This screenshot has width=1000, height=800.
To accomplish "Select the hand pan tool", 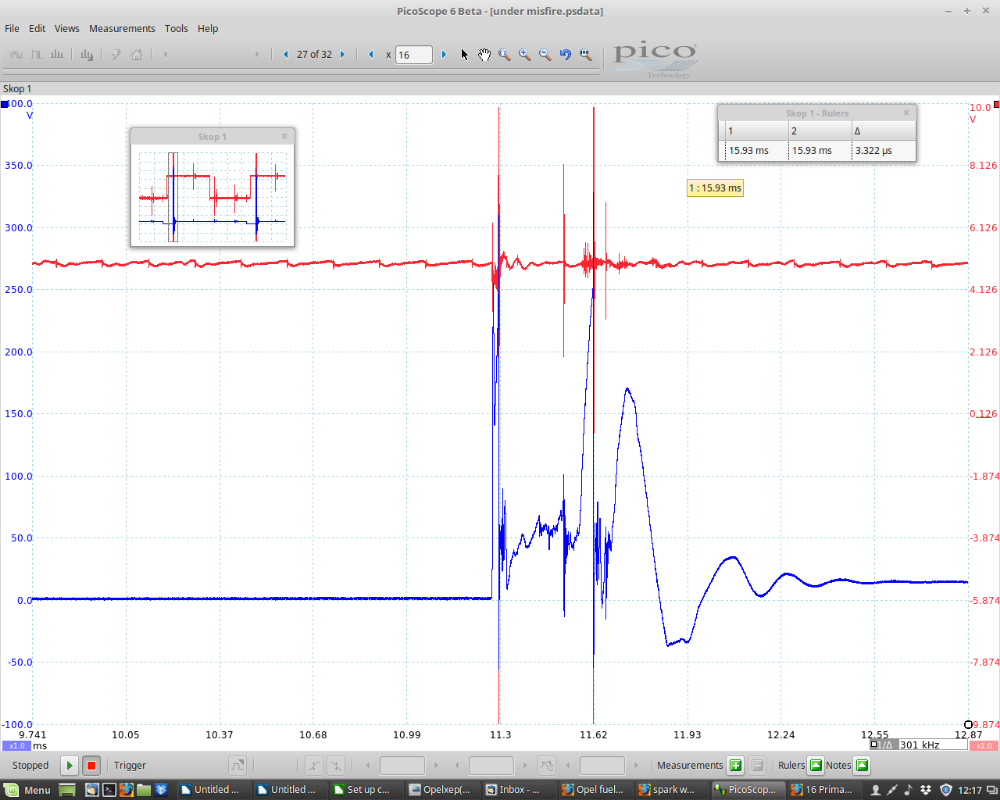I will point(485,55).
